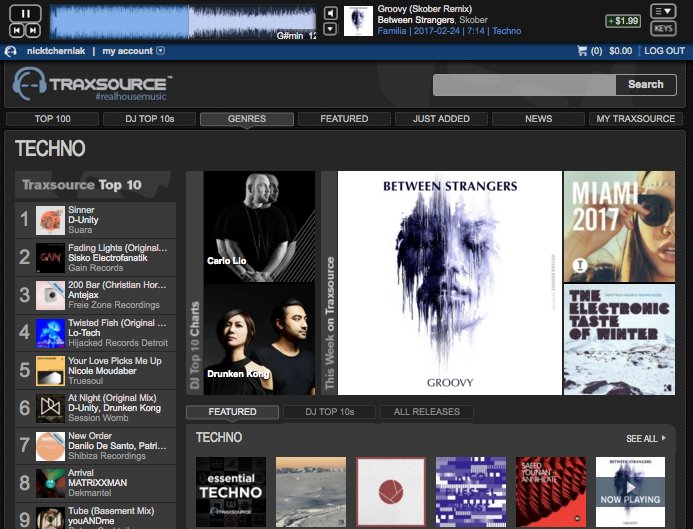The image size is (693, 529).
Task: Open the essential TECHNO release tile
Action: (x=231, y=492)
